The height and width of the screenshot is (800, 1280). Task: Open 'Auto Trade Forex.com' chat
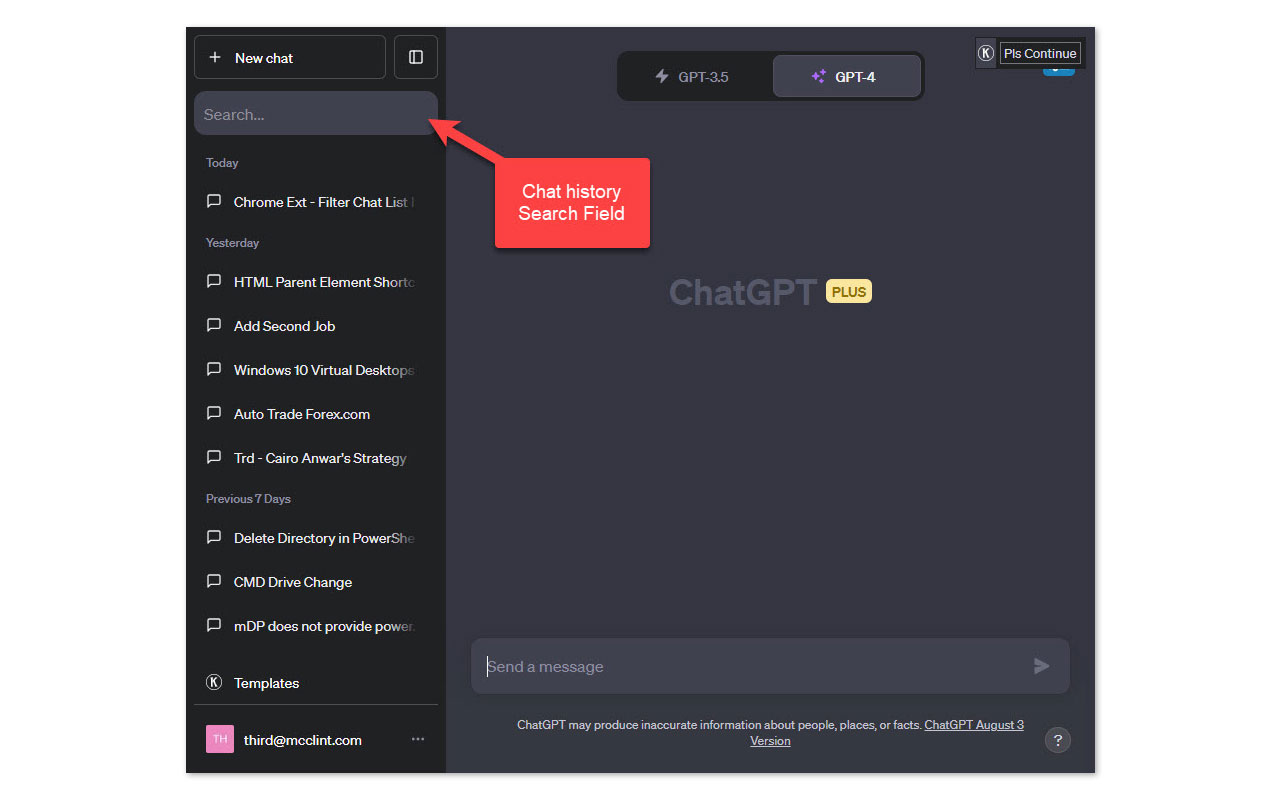coord(316,414)
